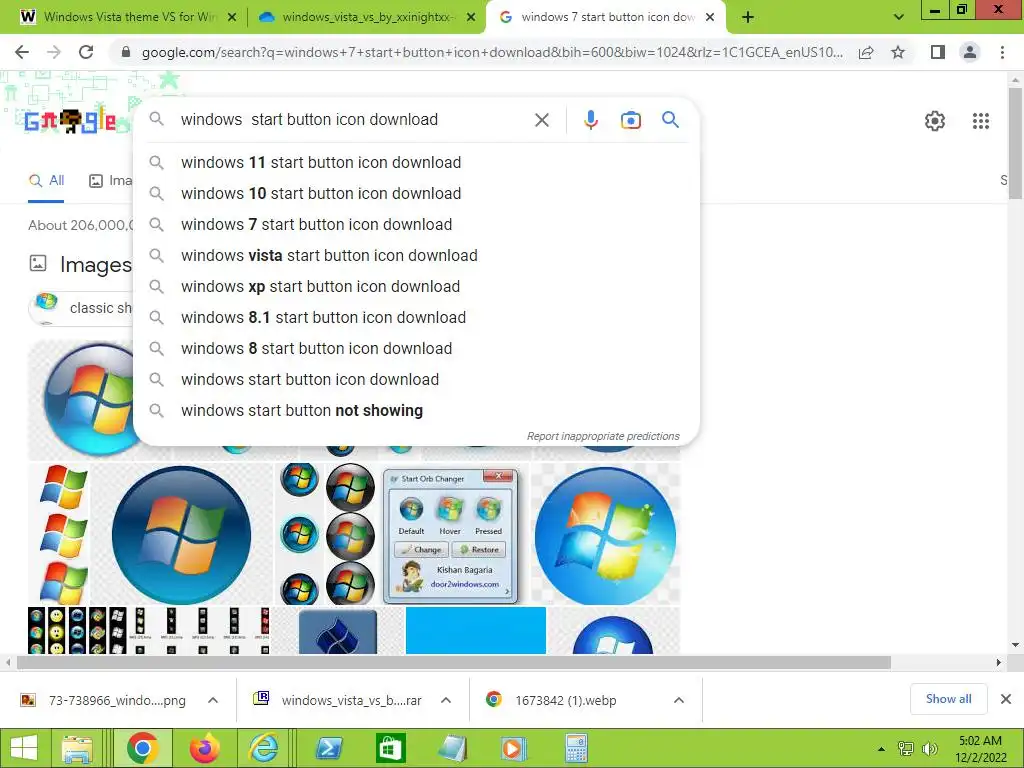Open the media player taskbar icon

[513, 748]
